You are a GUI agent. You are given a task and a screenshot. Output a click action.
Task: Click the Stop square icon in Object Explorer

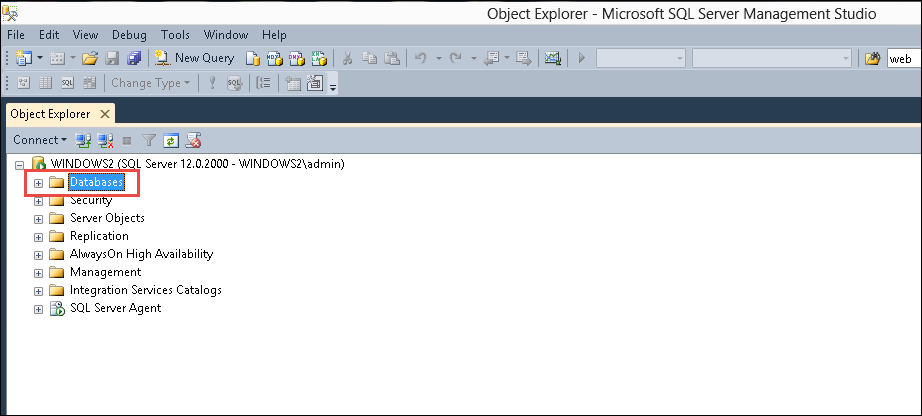[127, 141]
